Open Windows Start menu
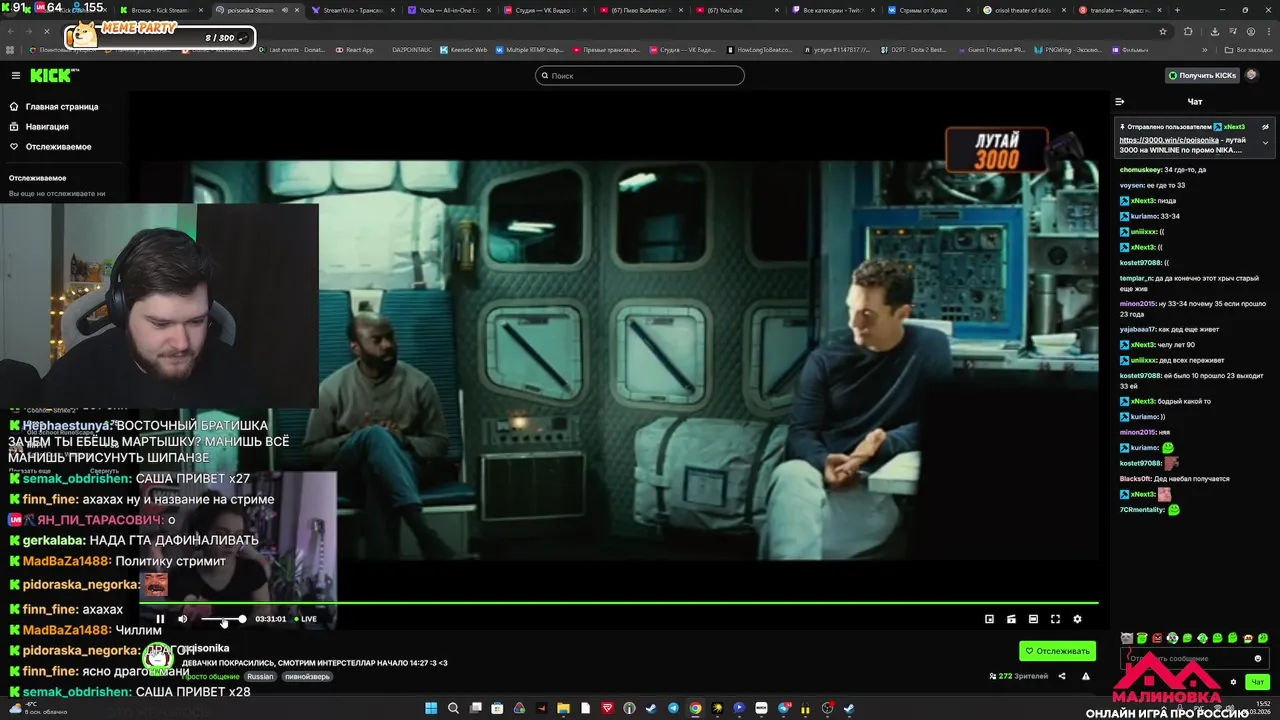 431,709
